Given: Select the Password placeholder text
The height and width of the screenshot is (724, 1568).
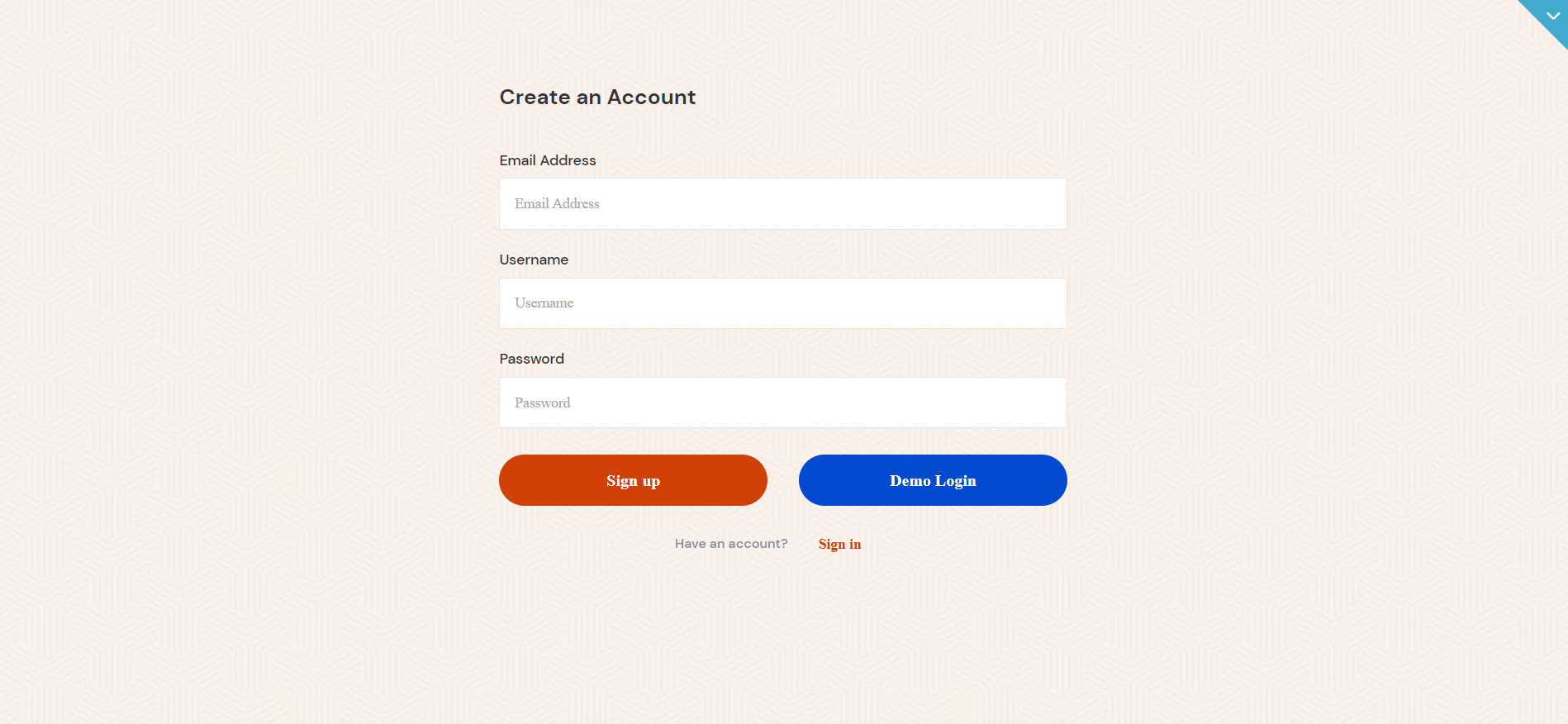Looking at the screenshot, I should pyautogui.click(x=542, y=403).
